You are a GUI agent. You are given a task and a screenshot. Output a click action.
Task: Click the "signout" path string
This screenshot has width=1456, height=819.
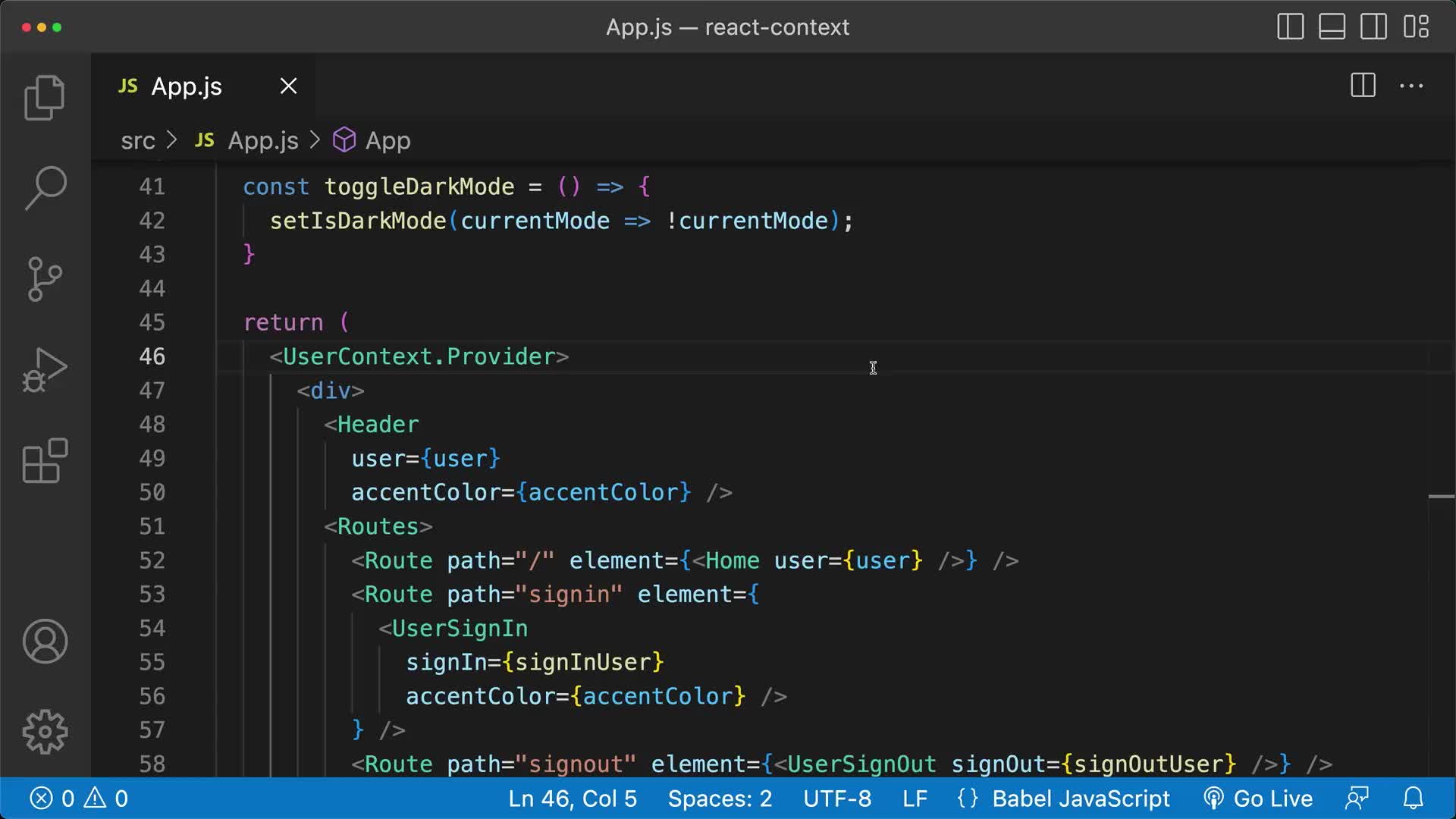pyautogui.click(x=576, y=764)
